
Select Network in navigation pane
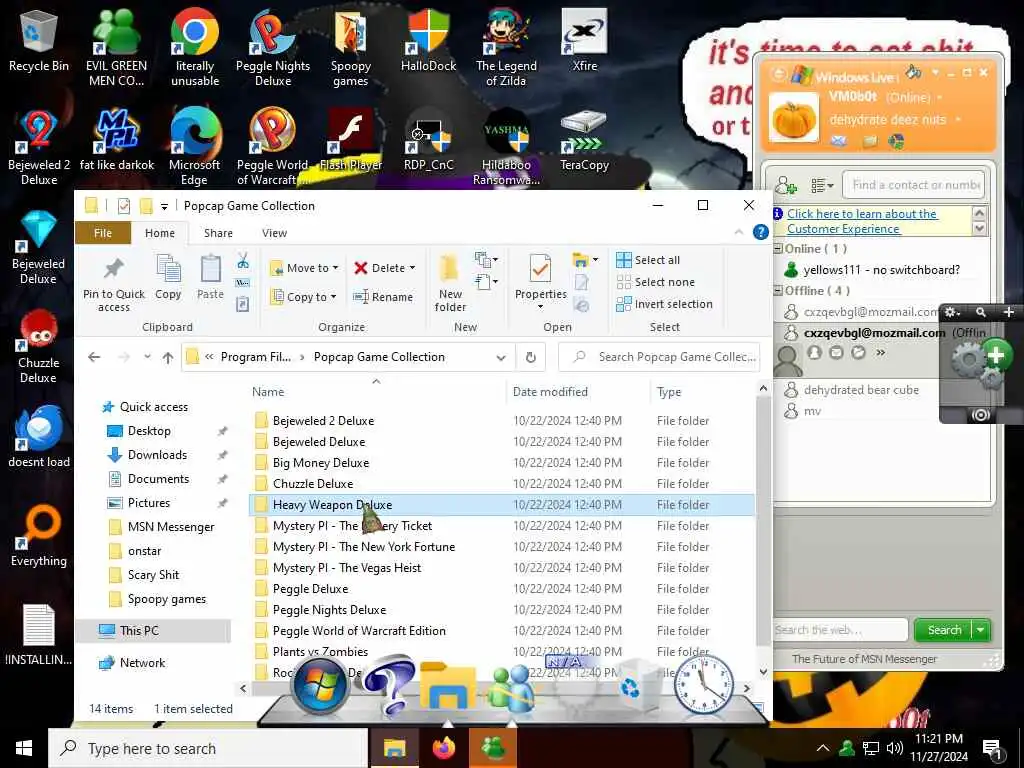142,663
